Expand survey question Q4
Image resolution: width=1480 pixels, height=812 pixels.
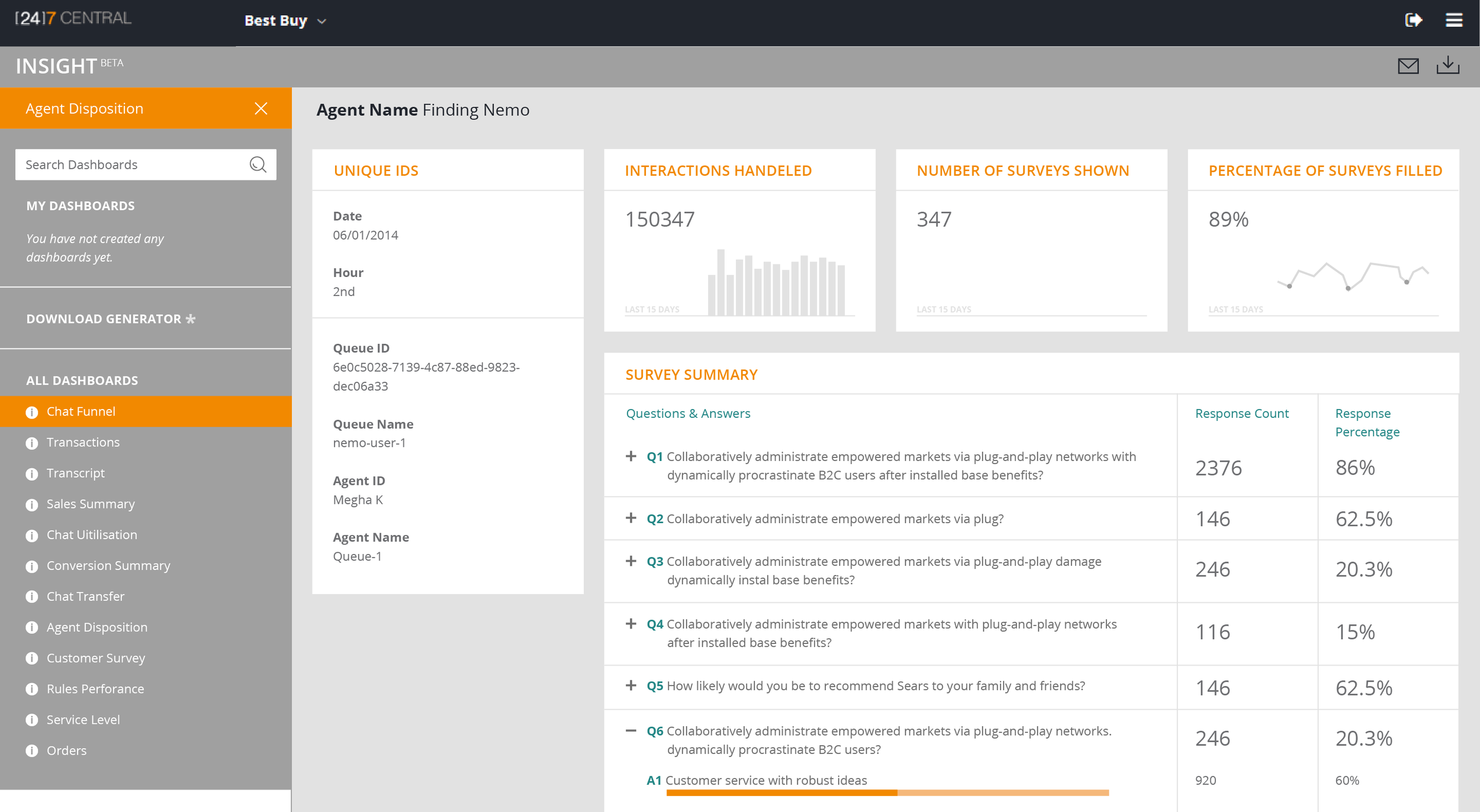(x=631, y=623)
